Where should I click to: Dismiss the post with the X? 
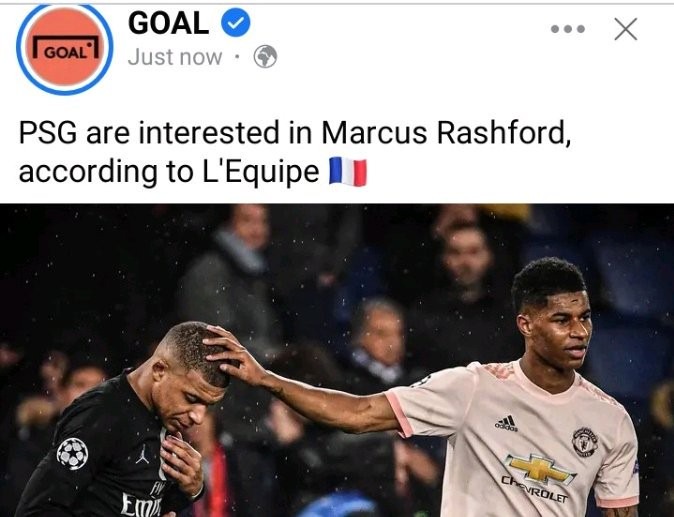626,29
